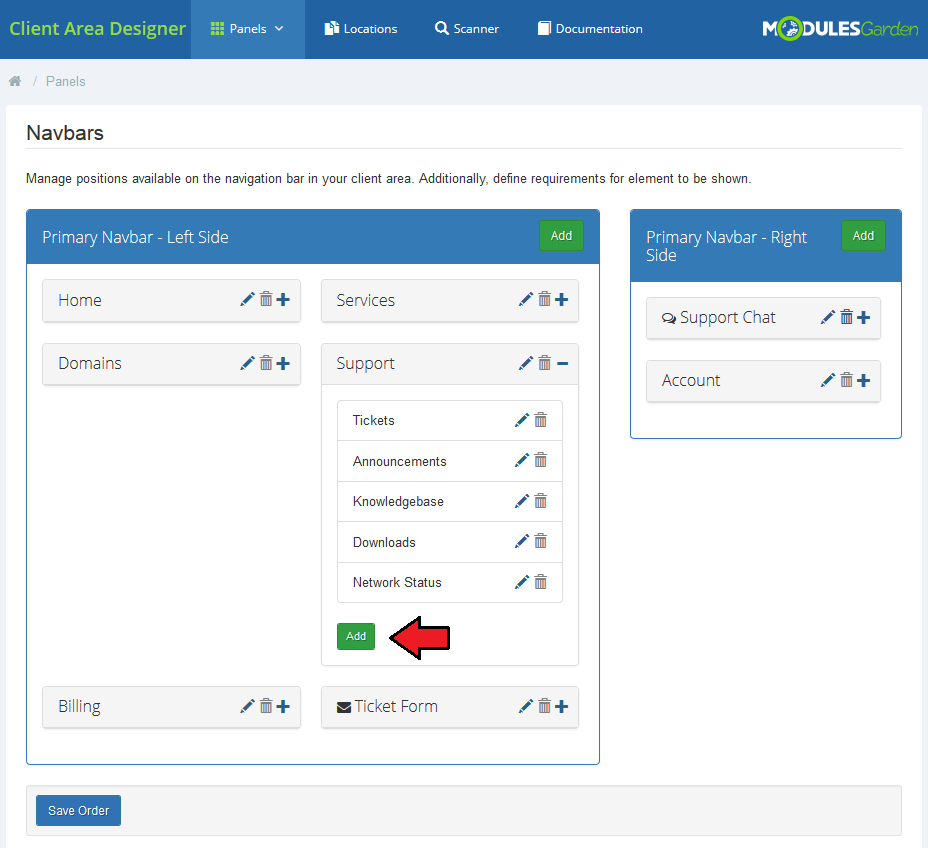Edit the Services navbar item
The height and width of the screenshot is (848, 928).
(x=526, y=299)
